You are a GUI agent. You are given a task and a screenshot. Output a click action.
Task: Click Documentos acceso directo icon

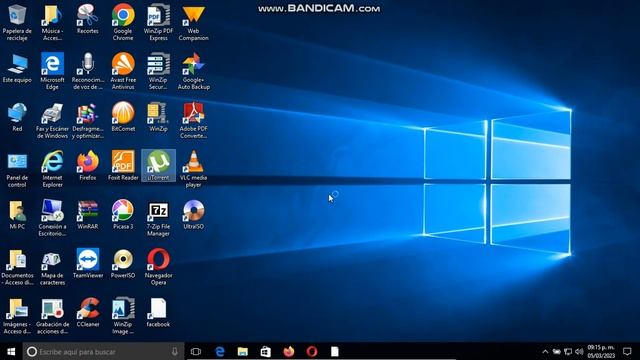pyautogui.click(x=17, y=267)
